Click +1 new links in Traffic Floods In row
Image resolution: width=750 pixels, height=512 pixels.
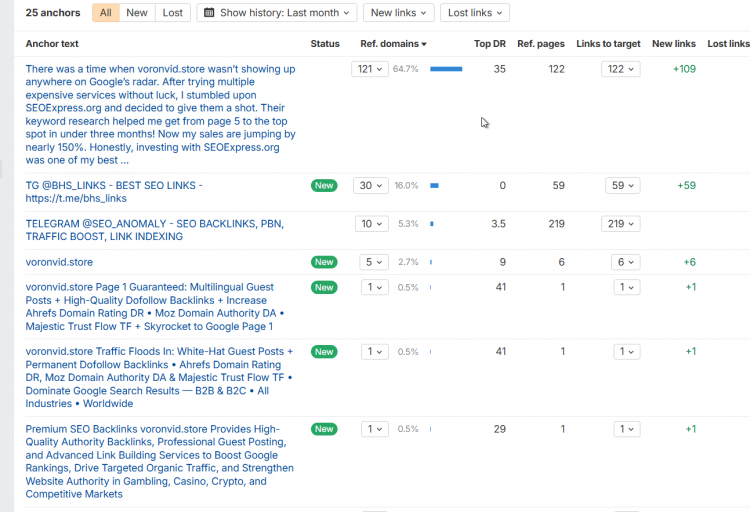[691, 352]
